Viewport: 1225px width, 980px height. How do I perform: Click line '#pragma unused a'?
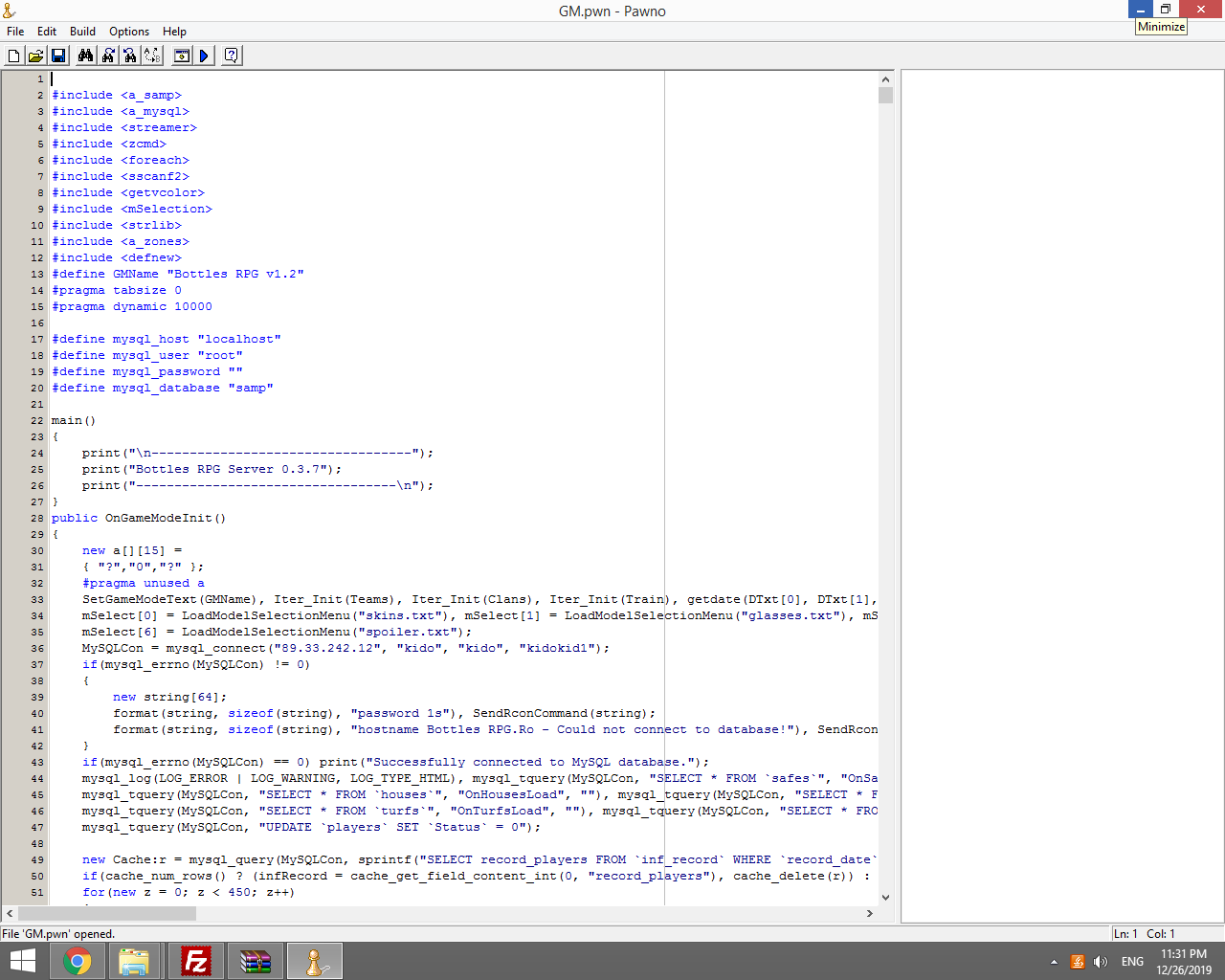(x=144, y=583)
